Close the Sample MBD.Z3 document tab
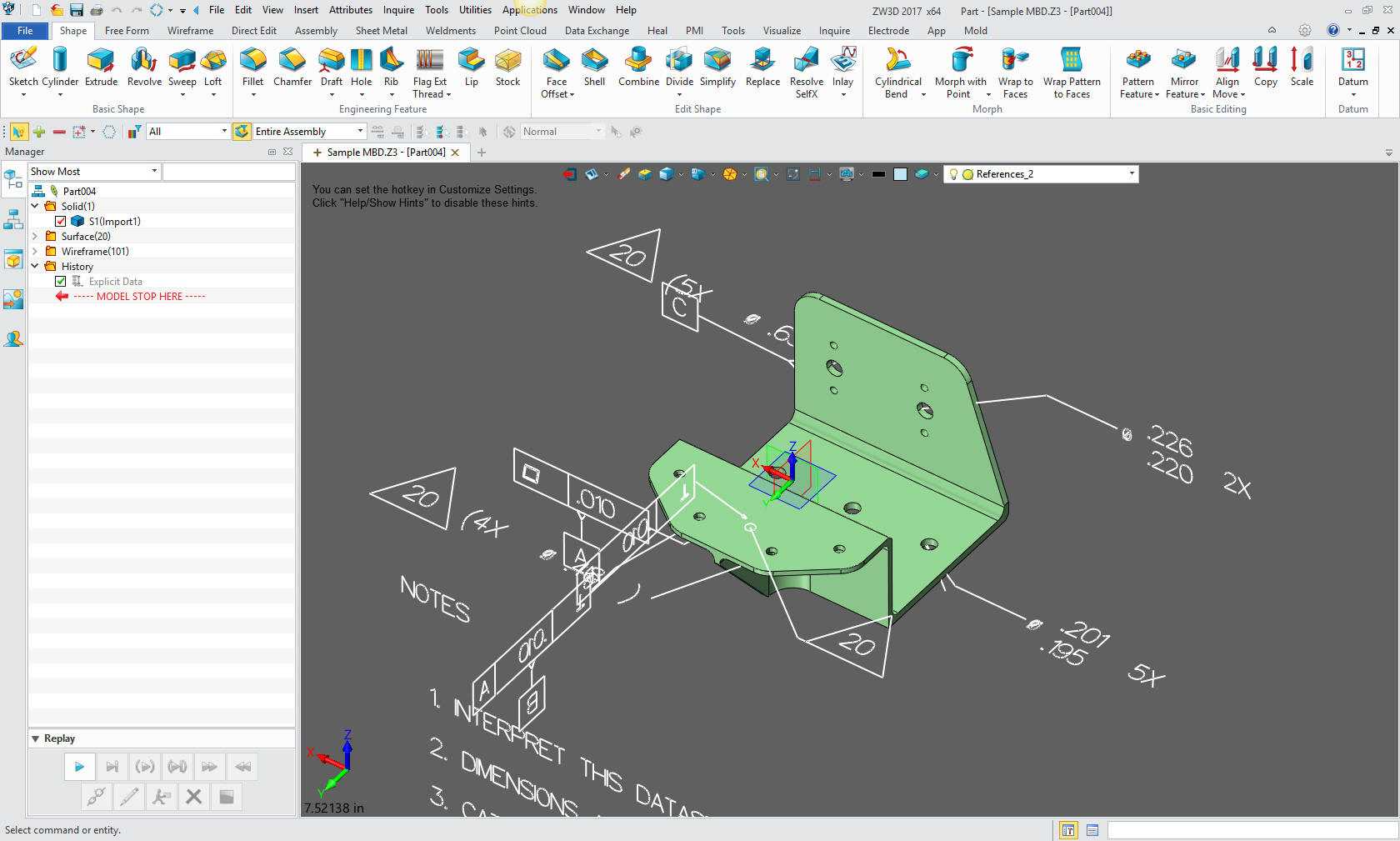Image resolution: width=1400 pixels, height=841 pixels. (x=455, y=153)
